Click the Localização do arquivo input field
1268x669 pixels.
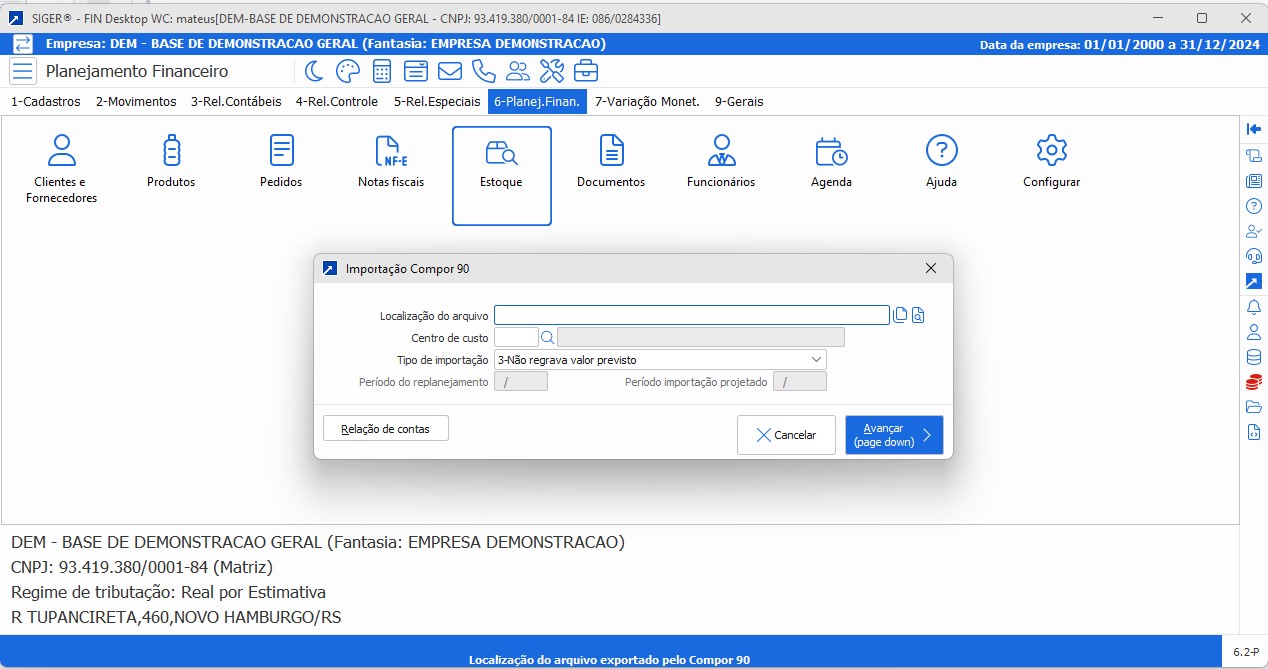pos(691,316)
